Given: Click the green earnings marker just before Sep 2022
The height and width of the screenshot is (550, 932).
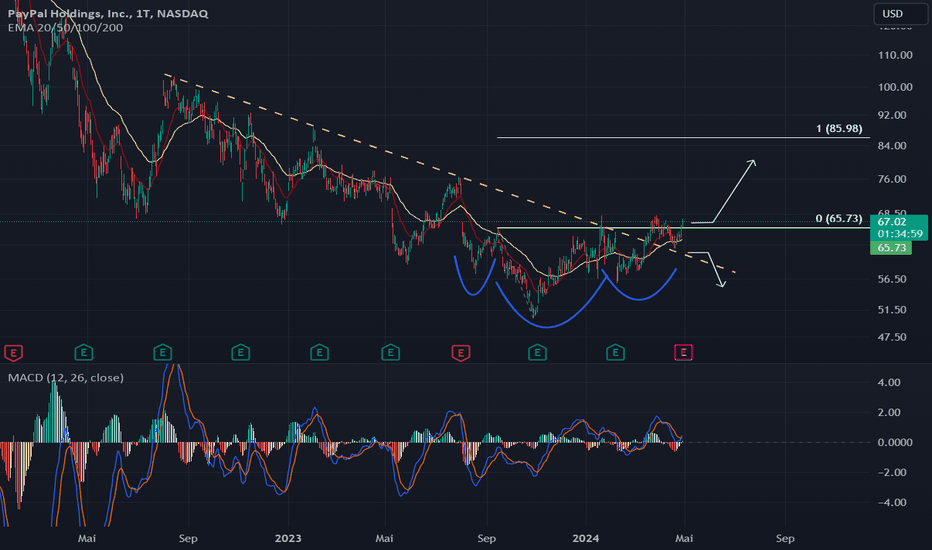Looking at the screenshot, I should [x=162, y=353].
